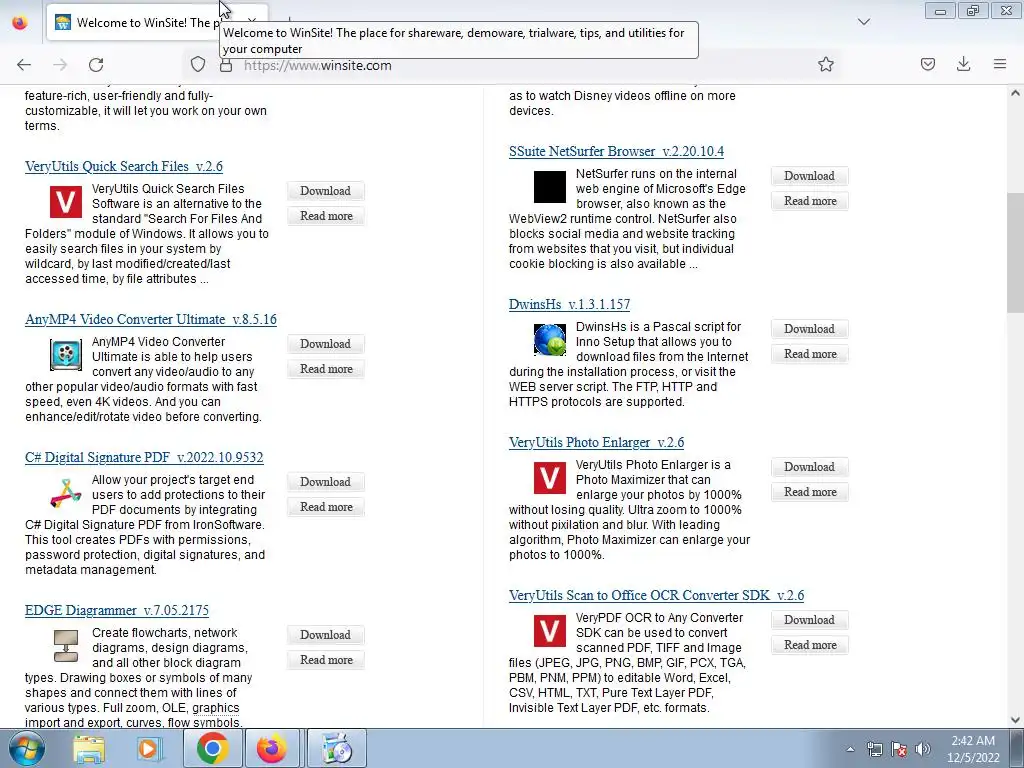
Task: Open the Firefox downloads panel
Action: tap(963, 64)
